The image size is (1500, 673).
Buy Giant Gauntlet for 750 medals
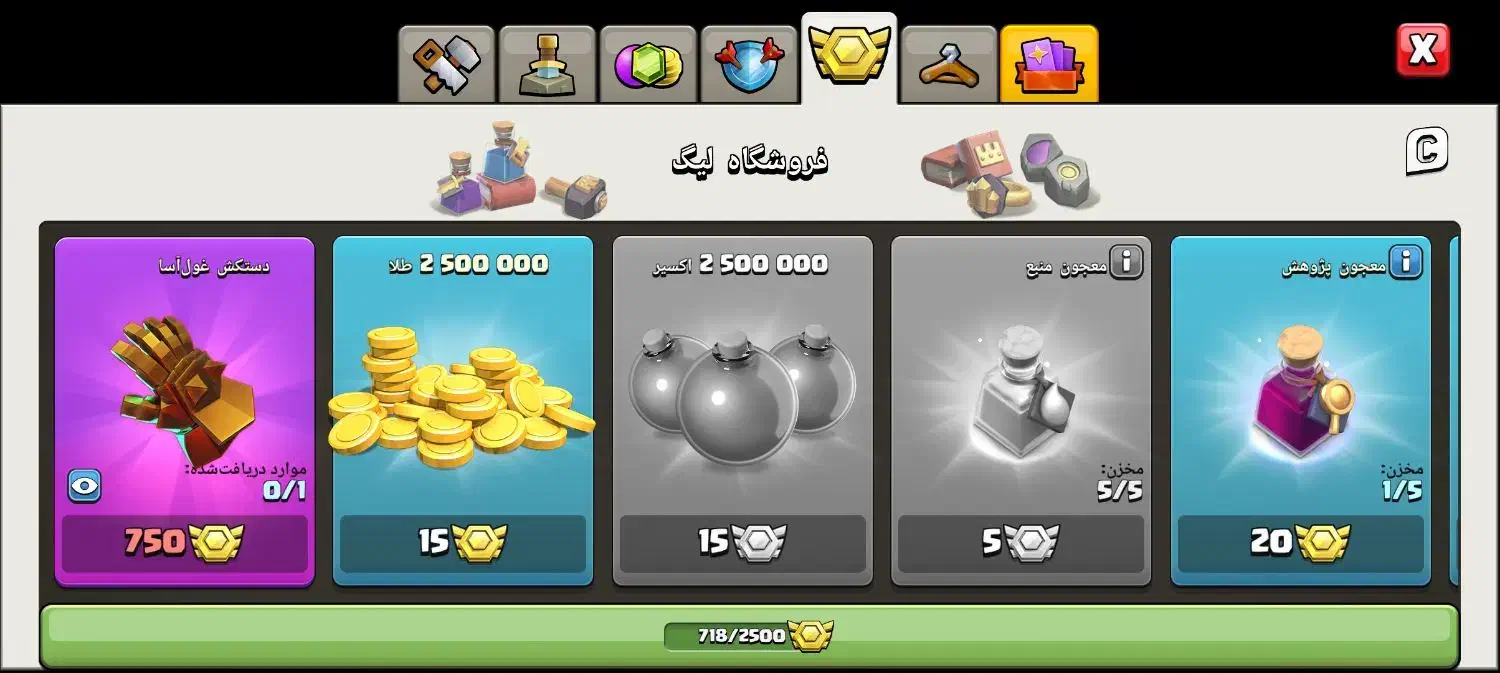184,543
